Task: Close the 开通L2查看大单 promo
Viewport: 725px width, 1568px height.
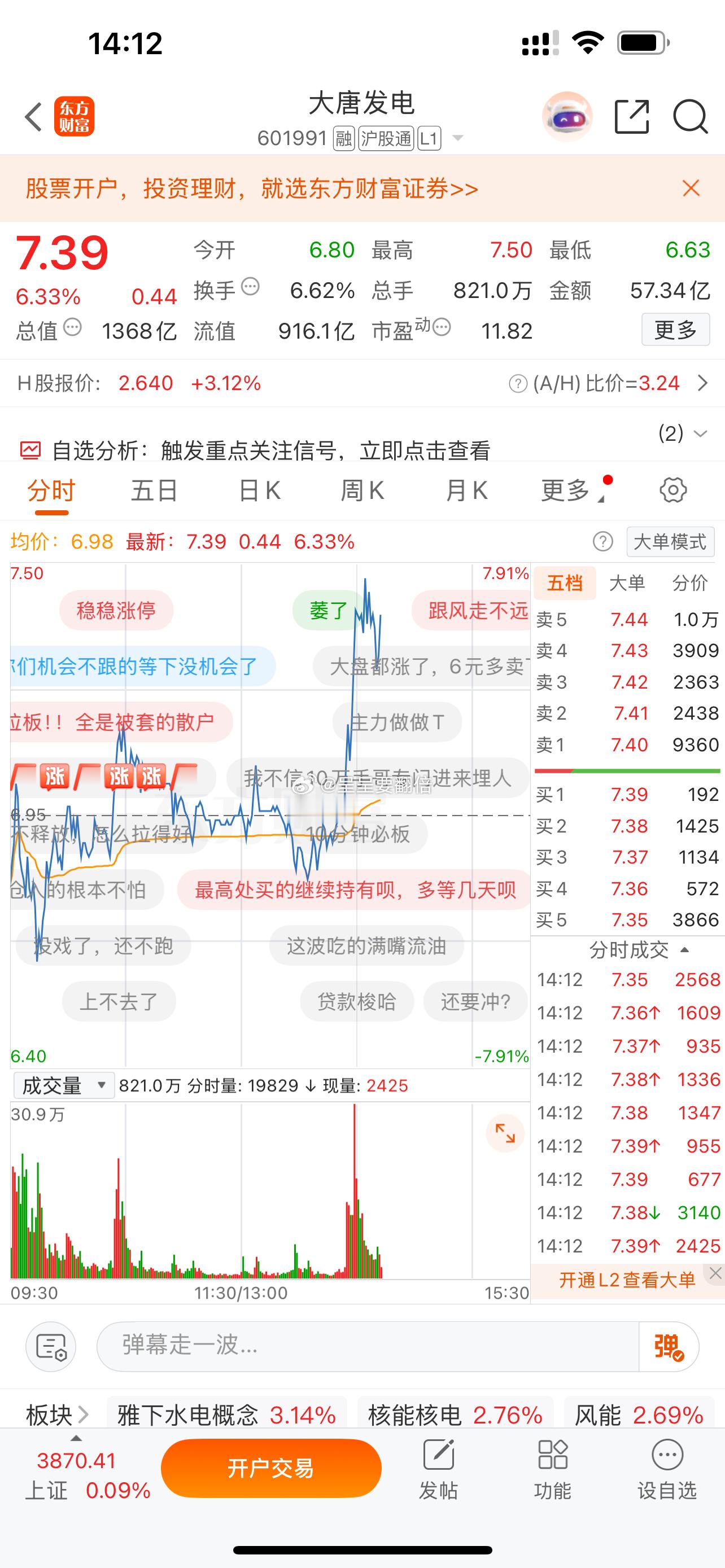Action: [x=715, y=1273]
